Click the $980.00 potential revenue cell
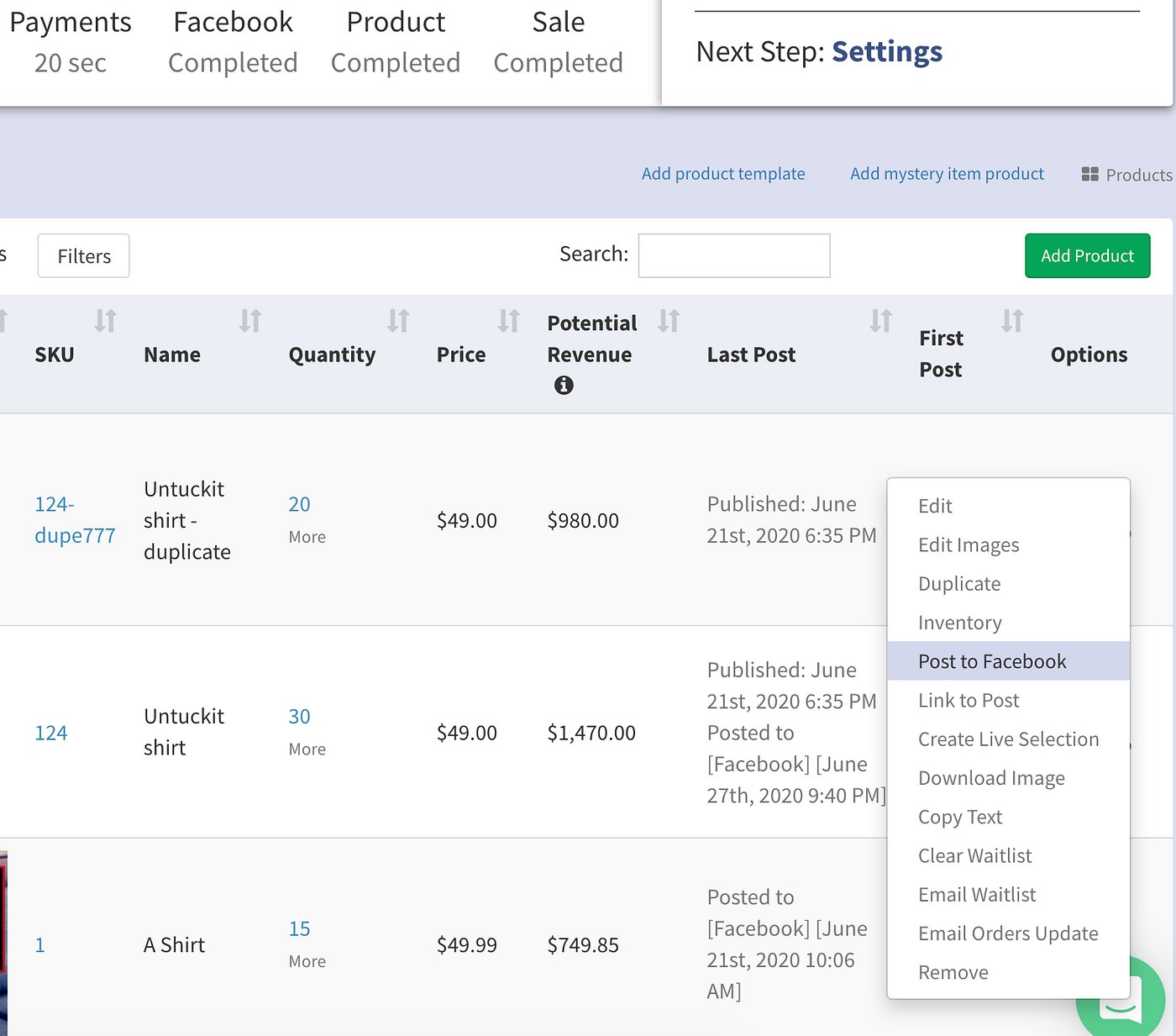Screen dimensions: 1176x1036 click(x=583, y=521)
